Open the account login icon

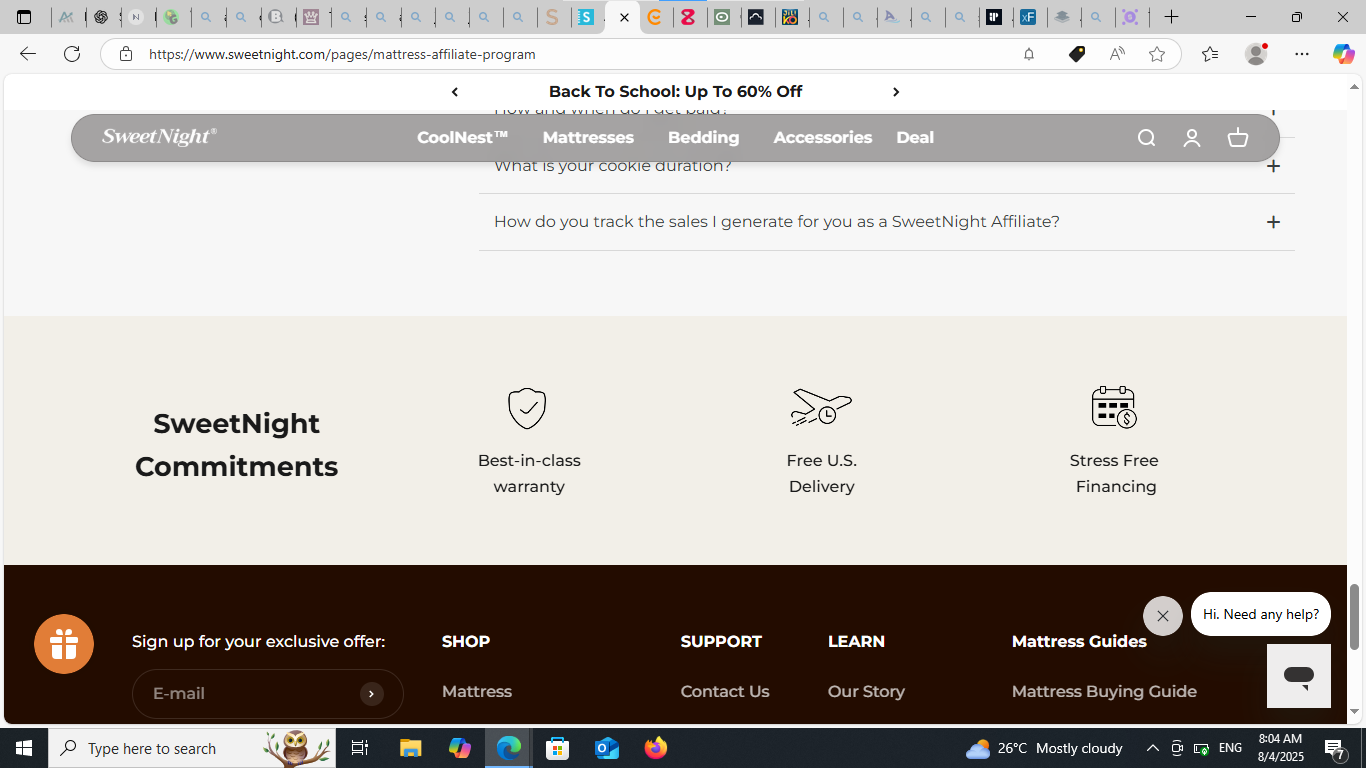point(1192,138)
